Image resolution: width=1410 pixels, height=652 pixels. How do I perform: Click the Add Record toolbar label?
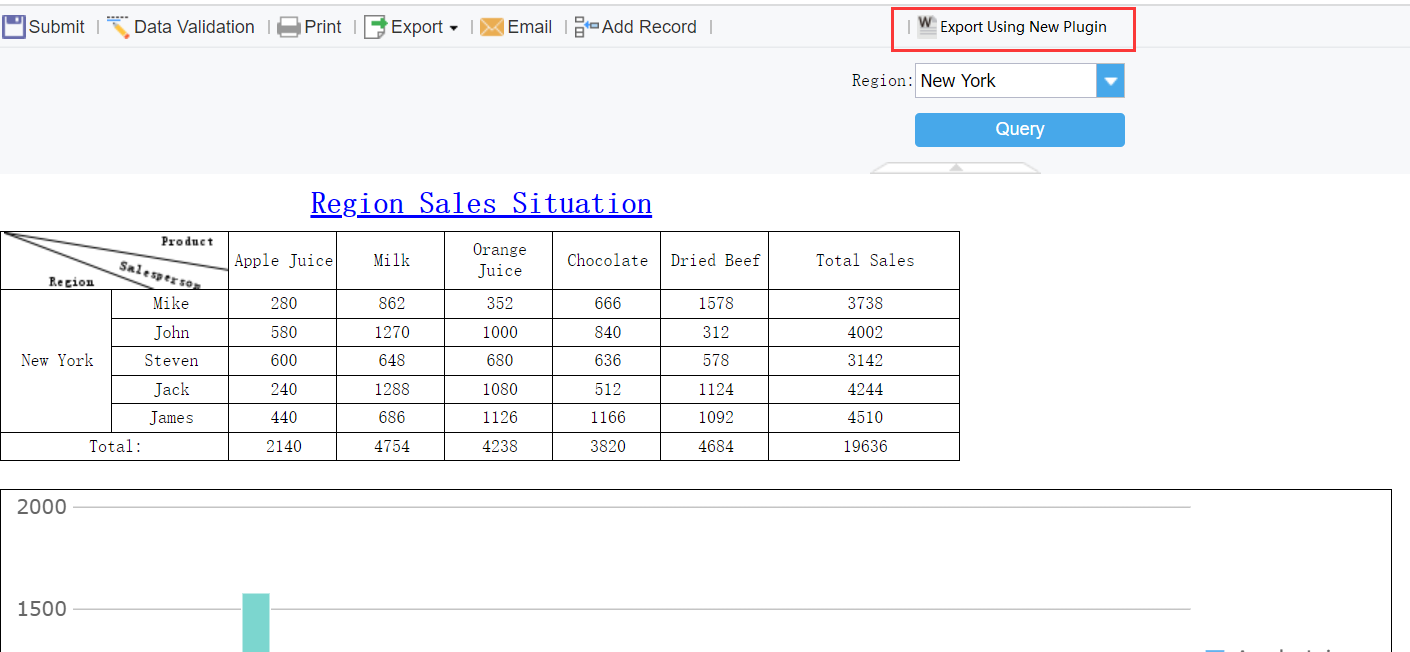tap(649, 27)
